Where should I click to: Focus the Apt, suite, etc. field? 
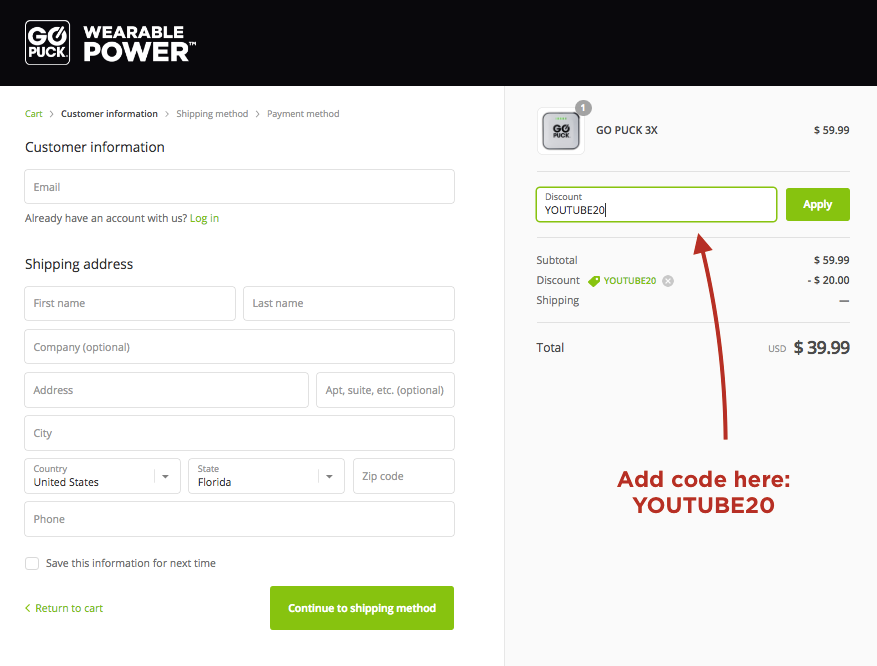point(385,390)
